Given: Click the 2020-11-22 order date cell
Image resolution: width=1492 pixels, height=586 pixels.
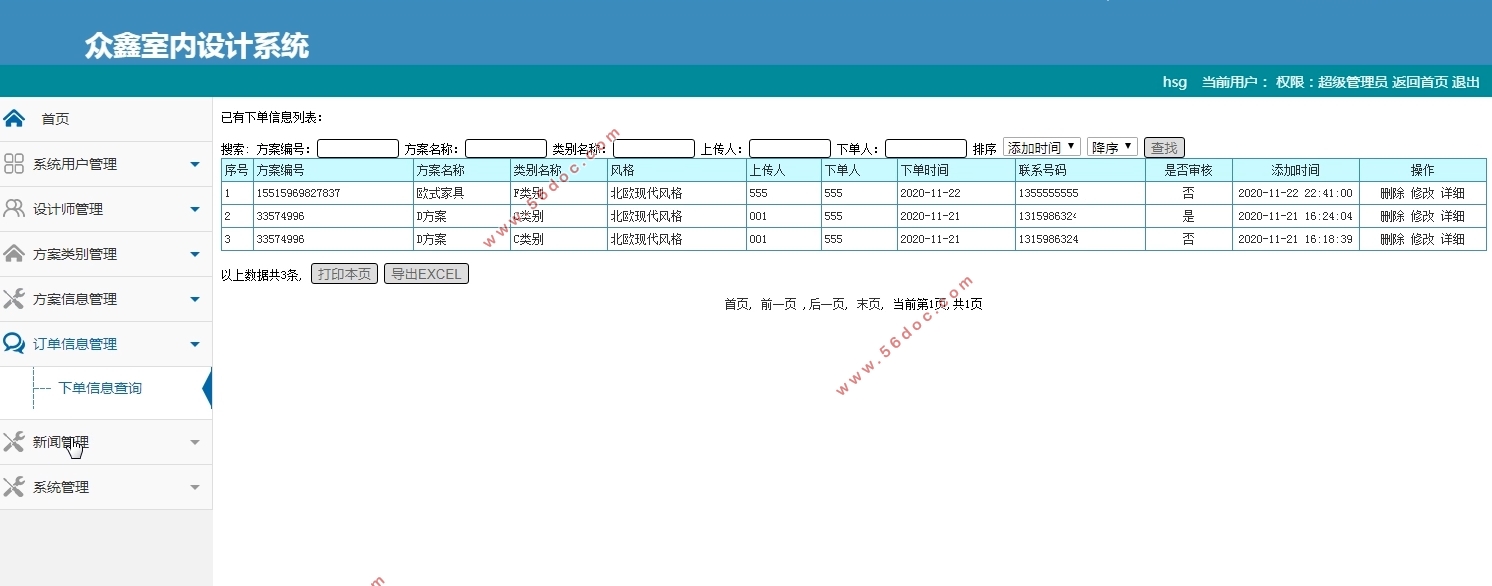Looking at the screenshot, I should click(956, 193).
